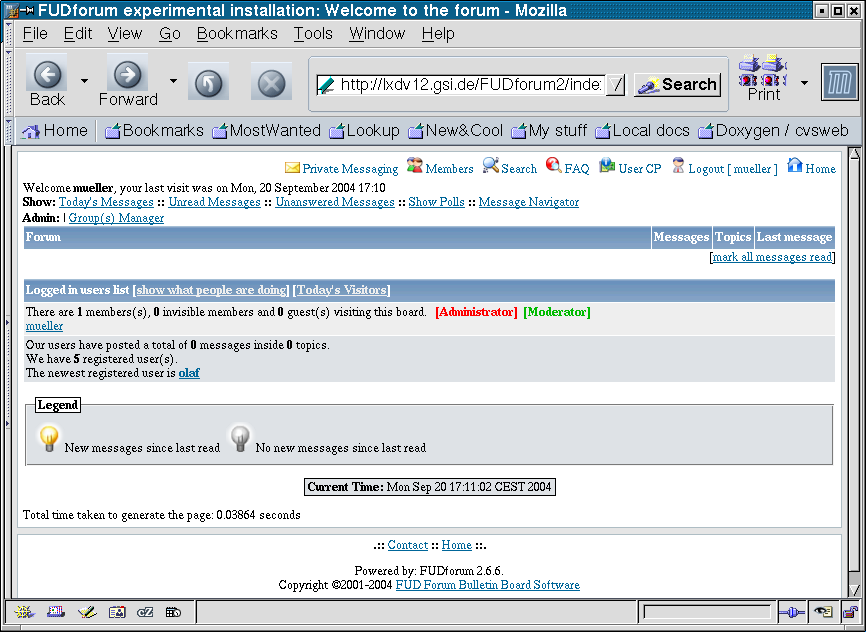
Task: Click inside the URL address field
Action: (470, 85)
